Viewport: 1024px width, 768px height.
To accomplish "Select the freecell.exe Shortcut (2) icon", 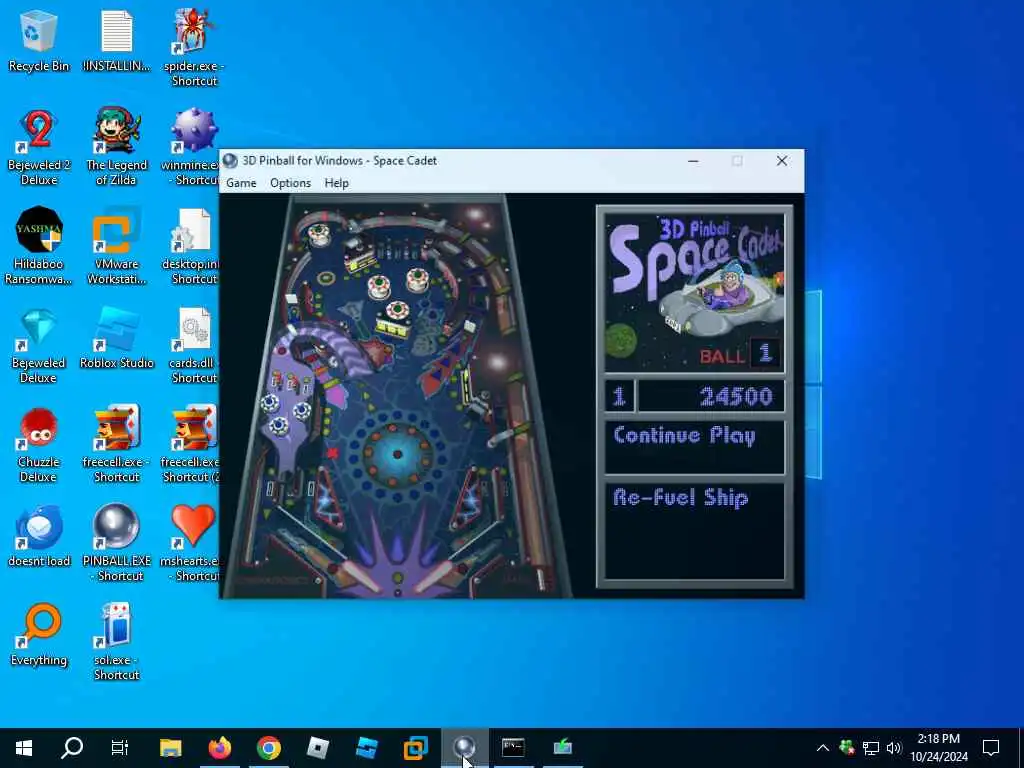I will pyautogui.click(x=190, y=445).
